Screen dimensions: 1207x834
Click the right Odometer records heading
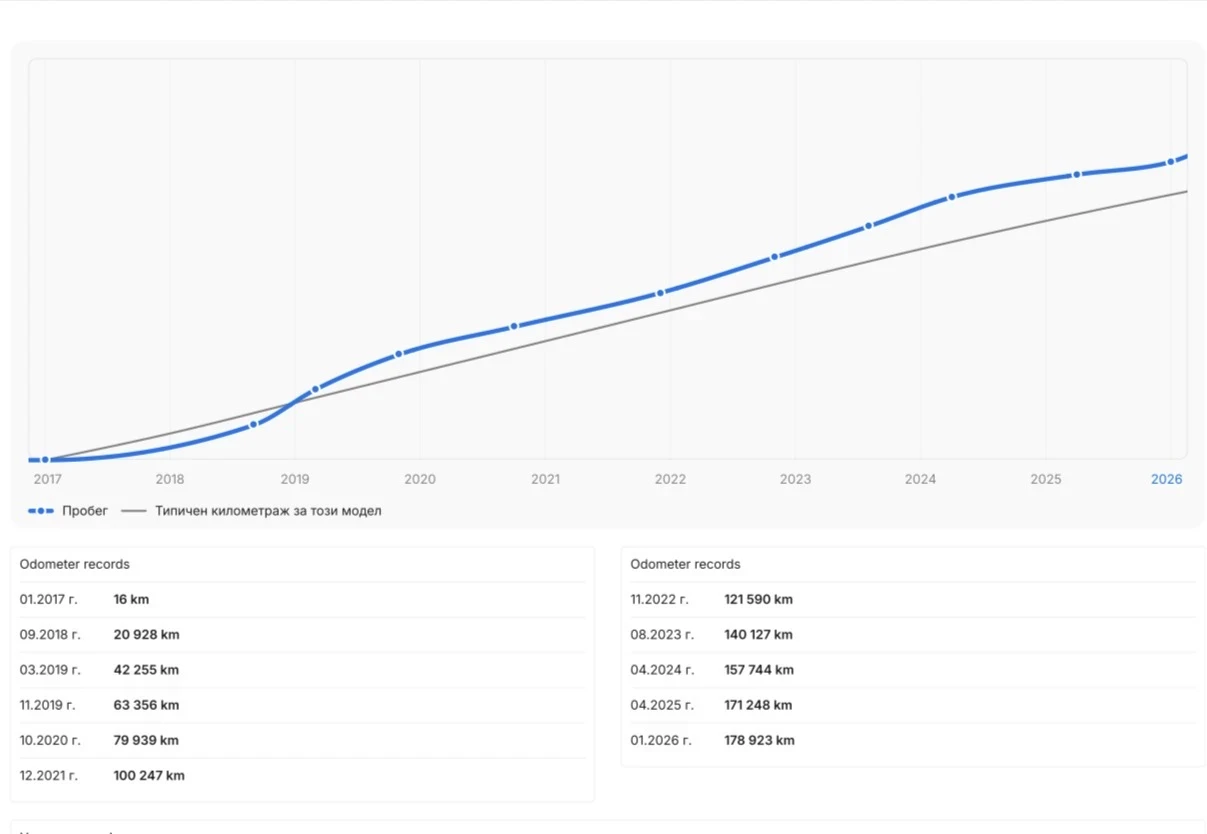point(685,564)
